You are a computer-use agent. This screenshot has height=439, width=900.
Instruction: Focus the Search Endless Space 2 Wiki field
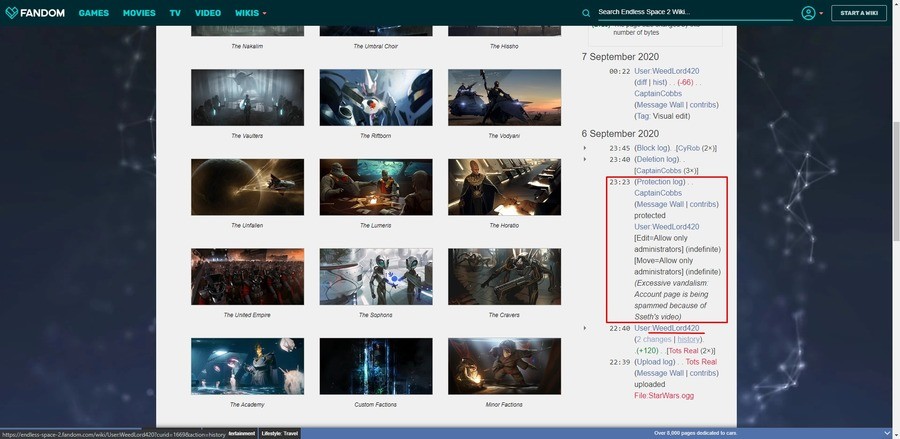point(695,12)
